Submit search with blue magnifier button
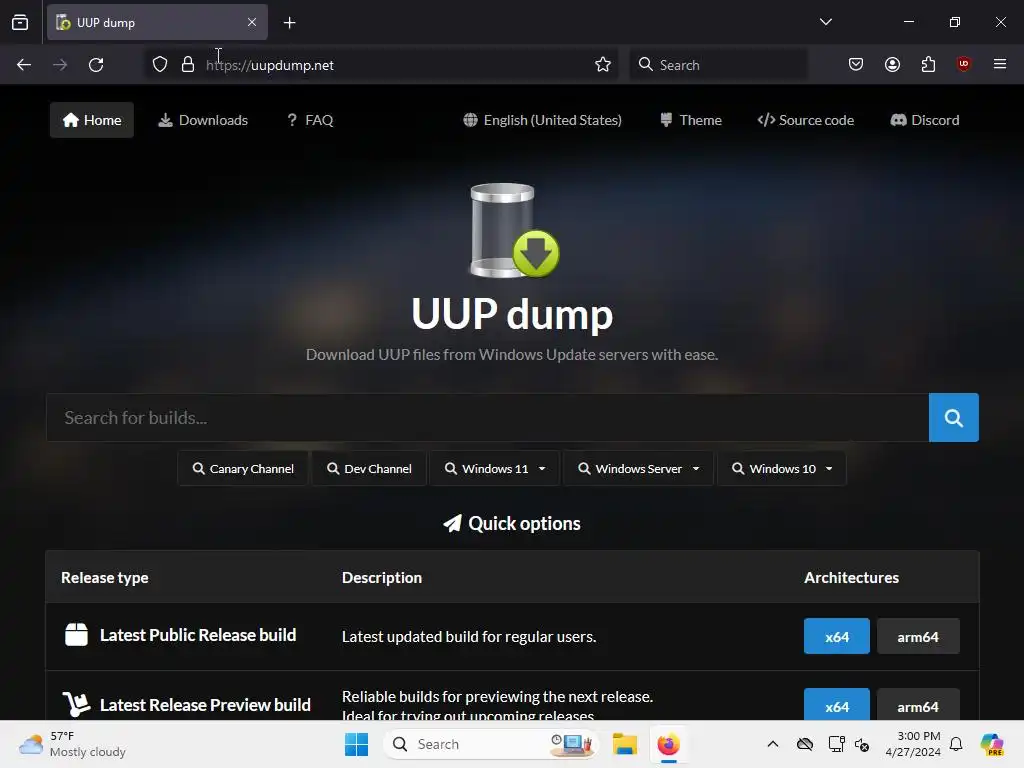 click(x=953, y=417)
